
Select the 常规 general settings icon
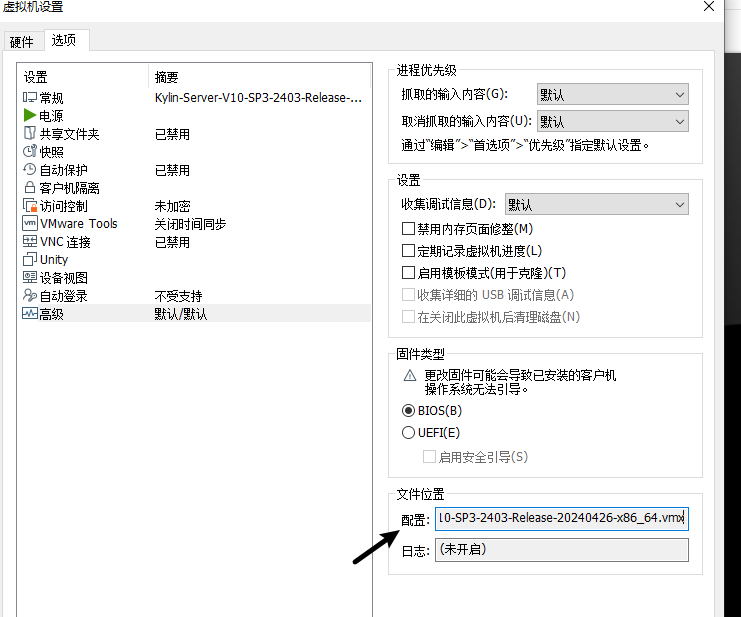pyautogui.click(x=30, y=97)
